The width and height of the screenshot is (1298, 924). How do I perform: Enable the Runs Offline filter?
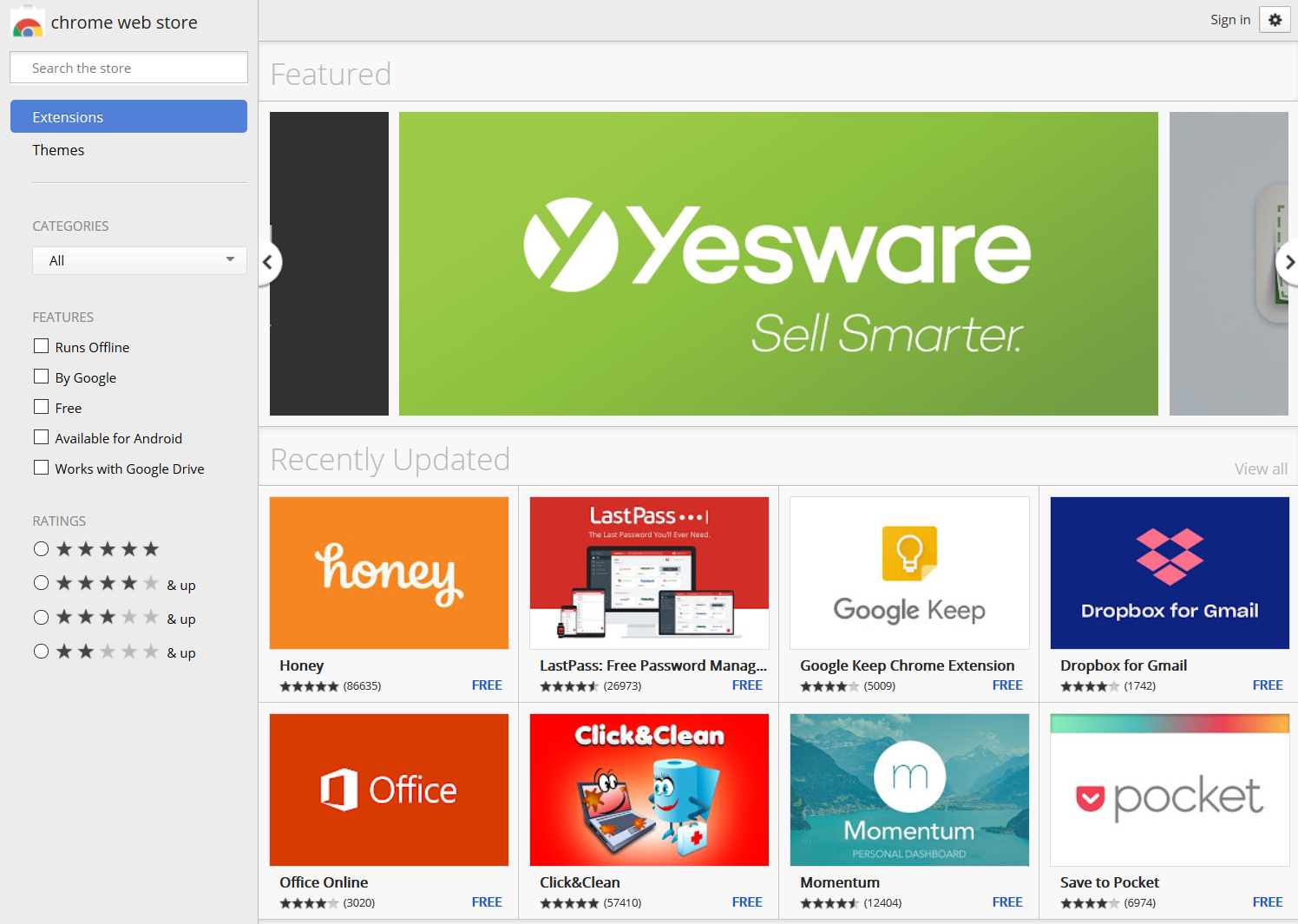41,346
